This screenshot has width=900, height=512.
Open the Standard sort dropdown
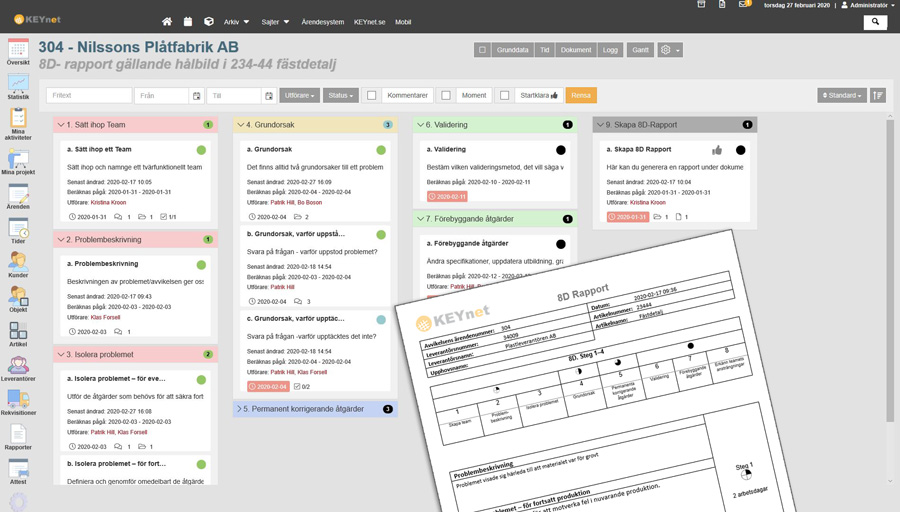[x=841, y=96]
